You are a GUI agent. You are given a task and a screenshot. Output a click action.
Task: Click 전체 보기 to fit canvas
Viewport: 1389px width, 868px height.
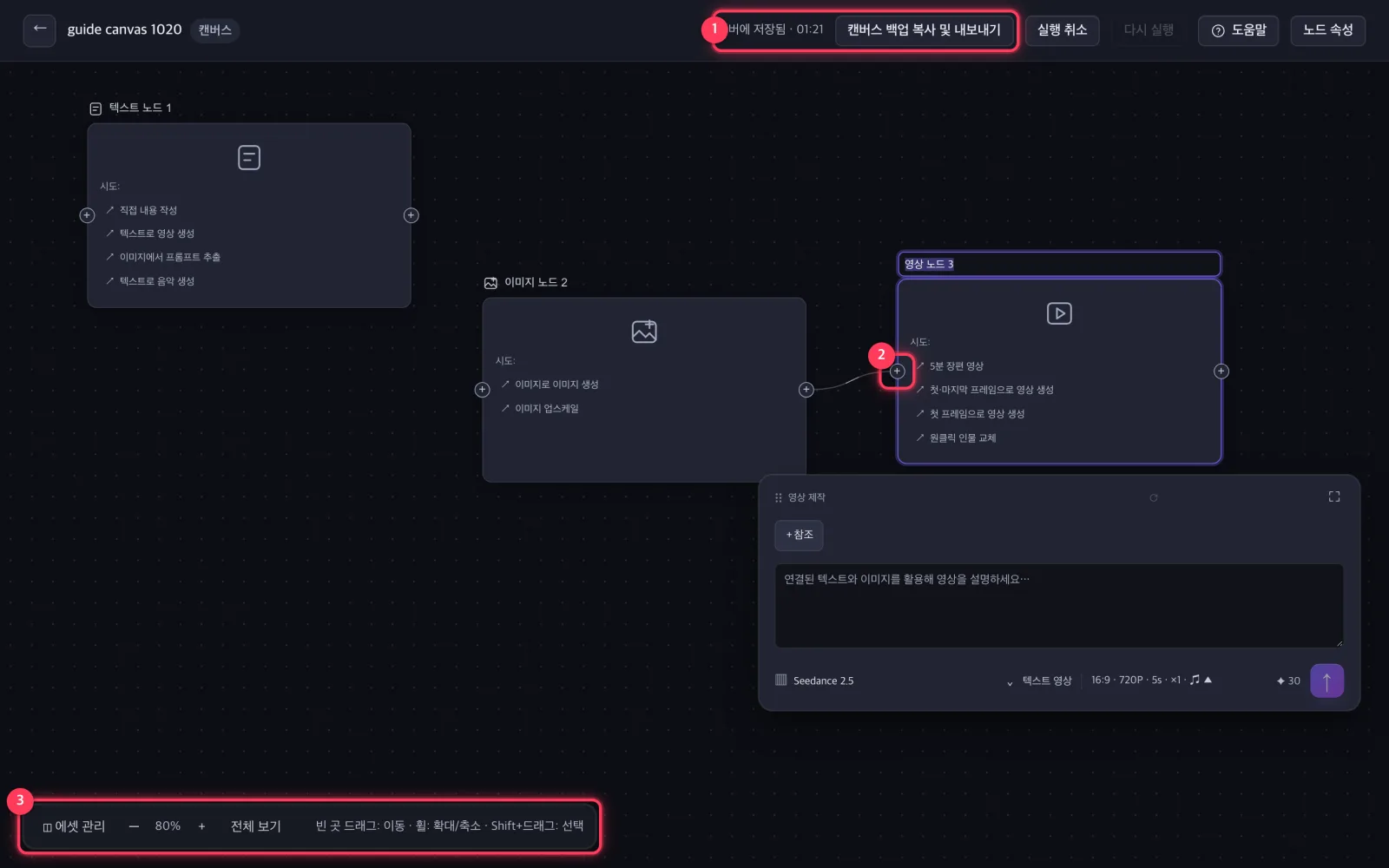[256, 826]
